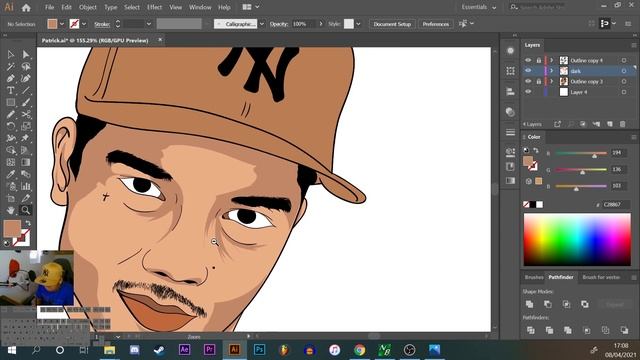The height and width of the screenshot is (360, 640).
Task: Expand the Outline copy 3 layer
Action: (x=552, y=82)
